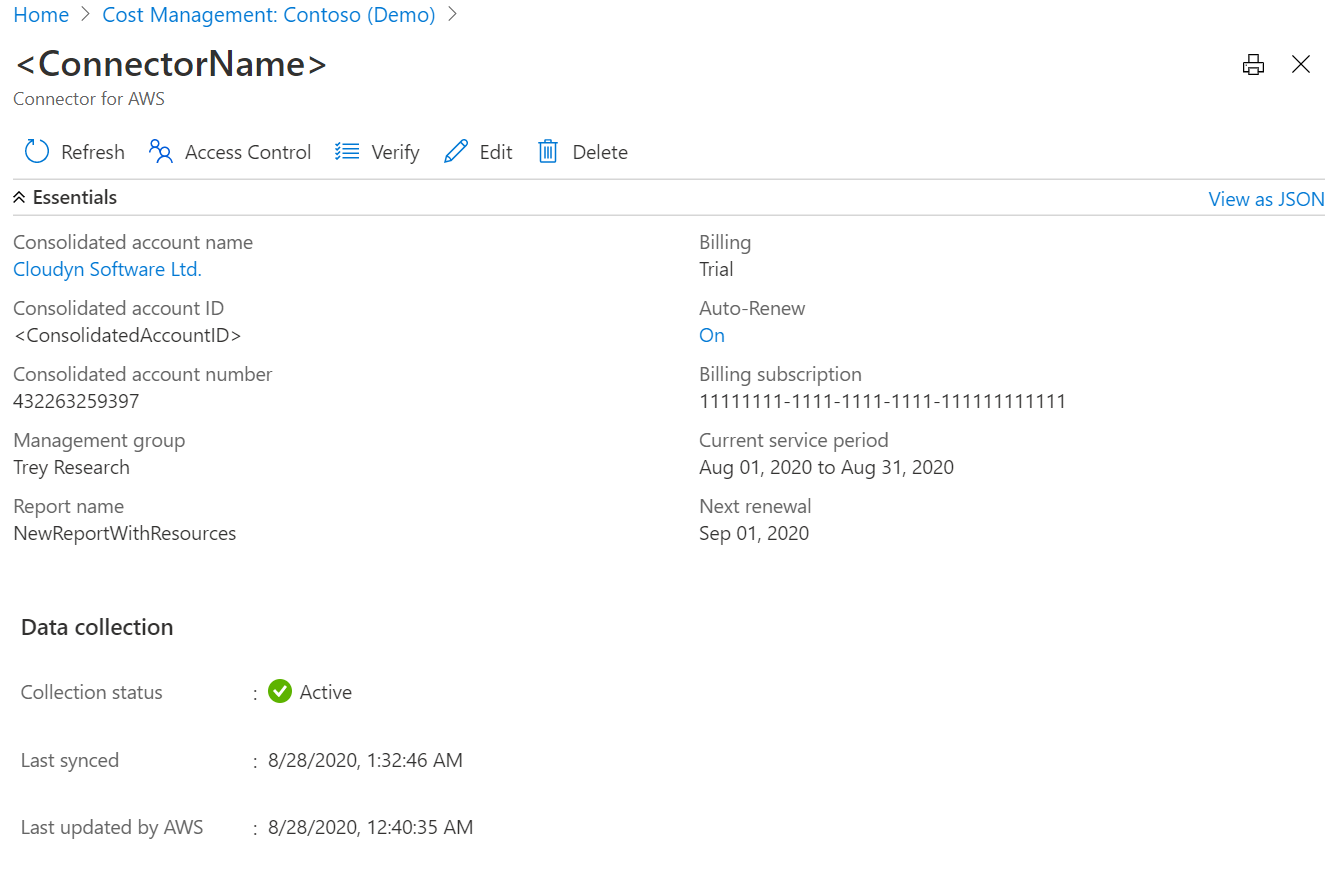Click the green Active status checkmark
The width and height of the screenshot is (1340, 881).
click(x=280, y=691)
